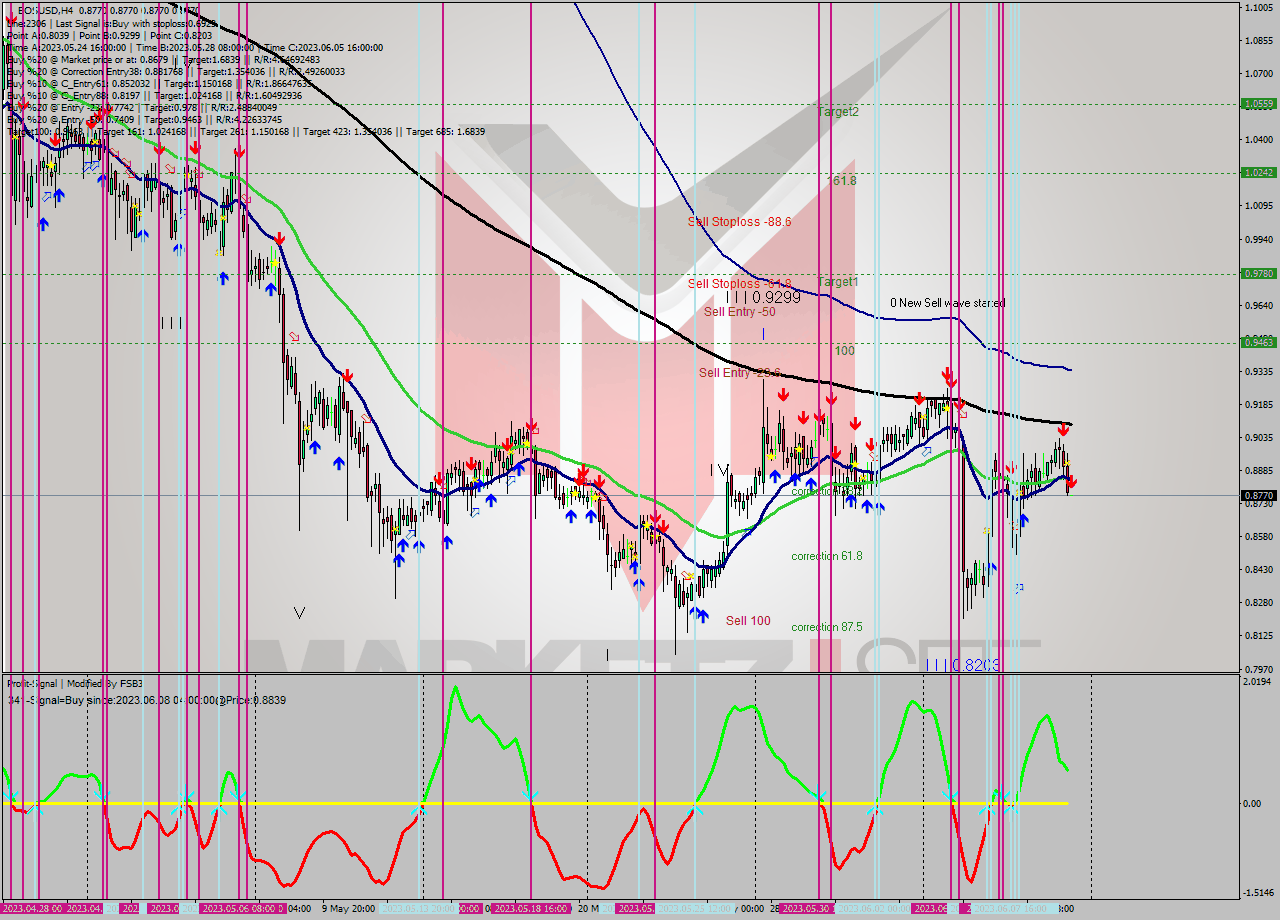Viewport: 1280px width, 920px height.
Task: Click the current price tag 0.8770
Action: coord(1257,495)
